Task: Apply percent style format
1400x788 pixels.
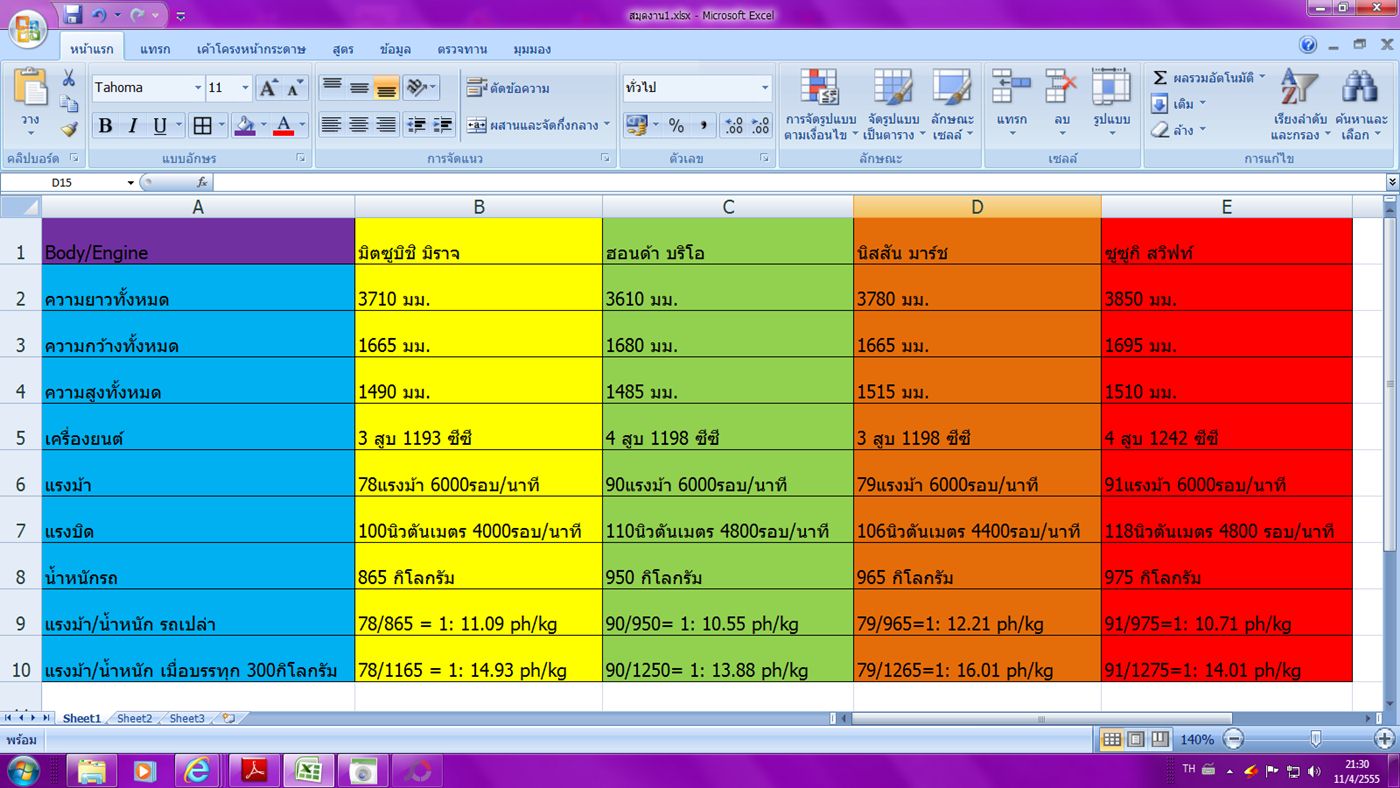Action: coord(677,126)
